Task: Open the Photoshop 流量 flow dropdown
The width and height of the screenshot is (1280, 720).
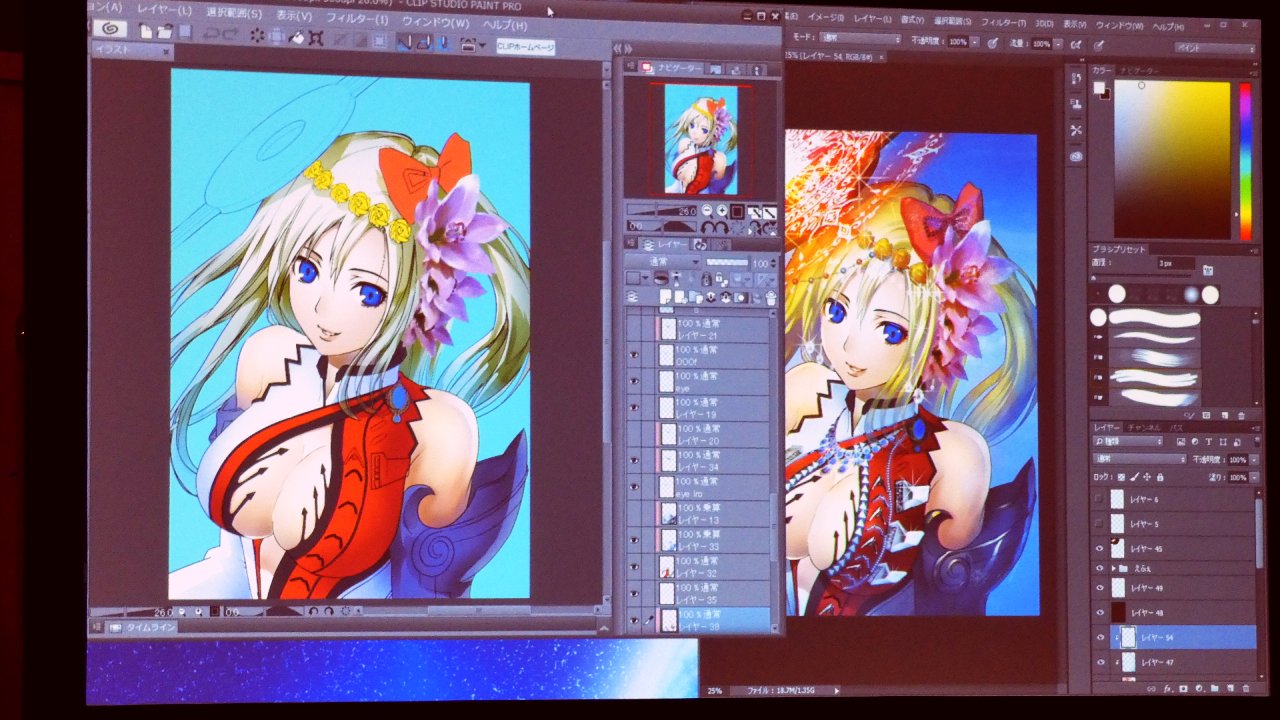Action: click(x=1058, y=44)
